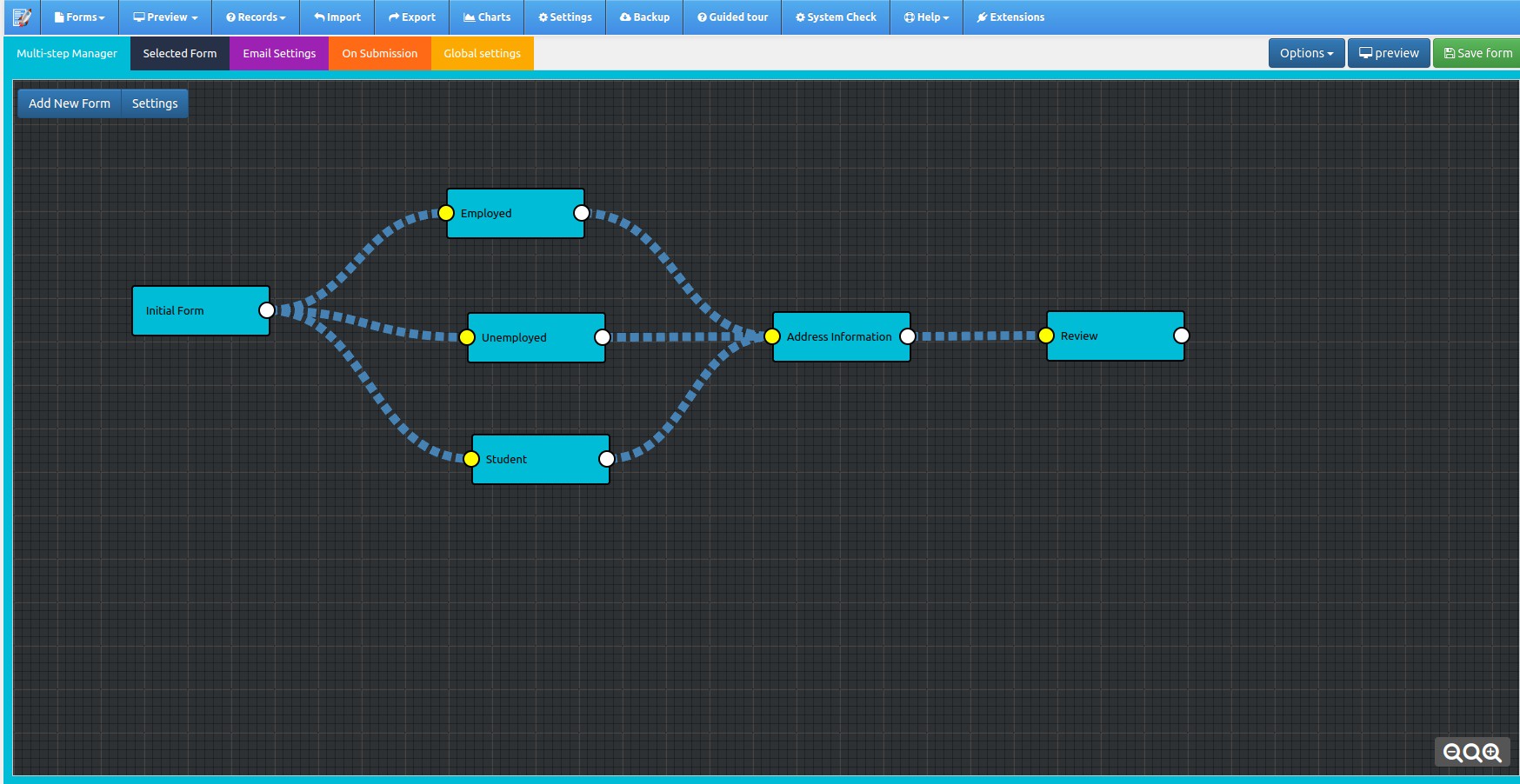The height and width of the screenshot is (784, 1520).
Task: Expand the Help dropdown menu
Action: (x=926, y=17)
